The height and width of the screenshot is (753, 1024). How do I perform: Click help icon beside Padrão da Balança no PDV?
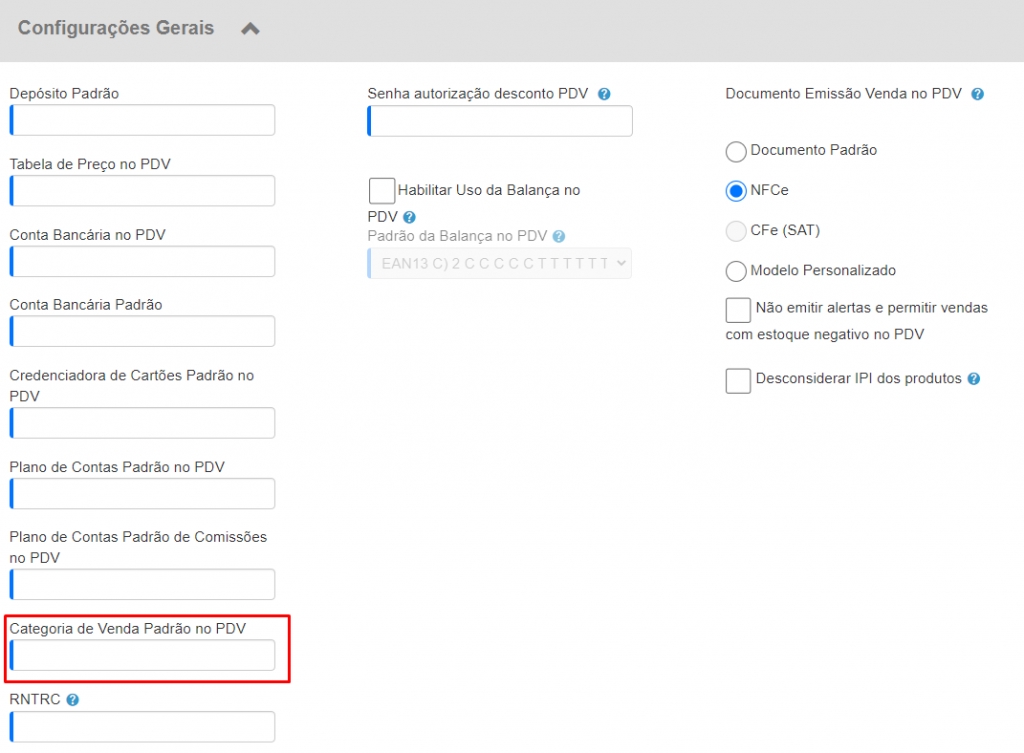559,237
